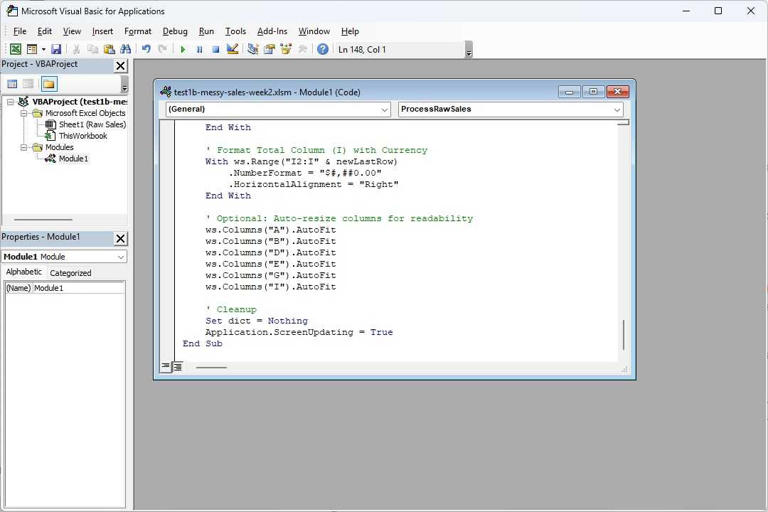Image resolution: width=768 pixels, height=512 pixels.
Task: Collapse the Modules folder node
Action: (x=24, y=147)
